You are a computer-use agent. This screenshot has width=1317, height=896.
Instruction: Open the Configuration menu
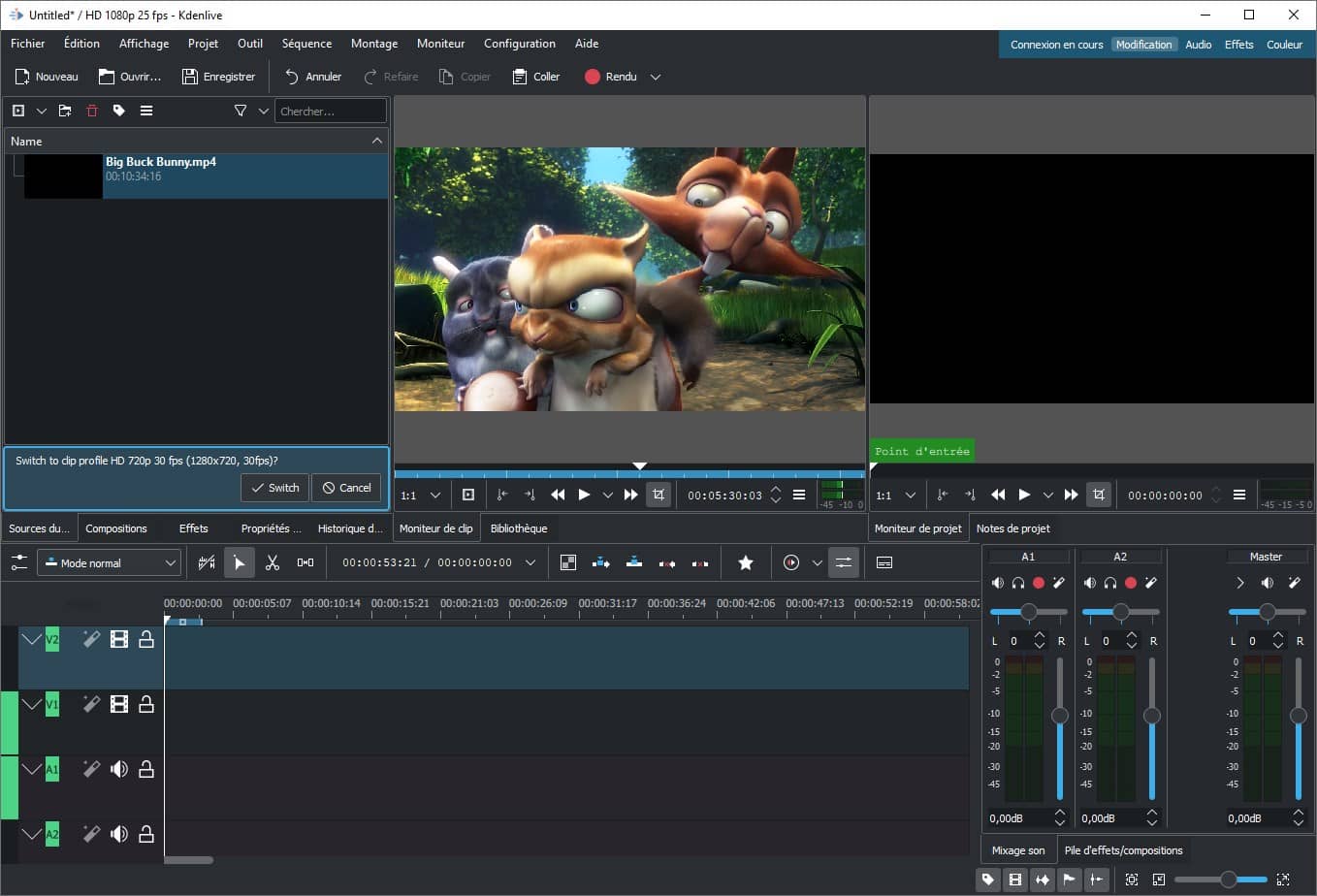[520, 44]
